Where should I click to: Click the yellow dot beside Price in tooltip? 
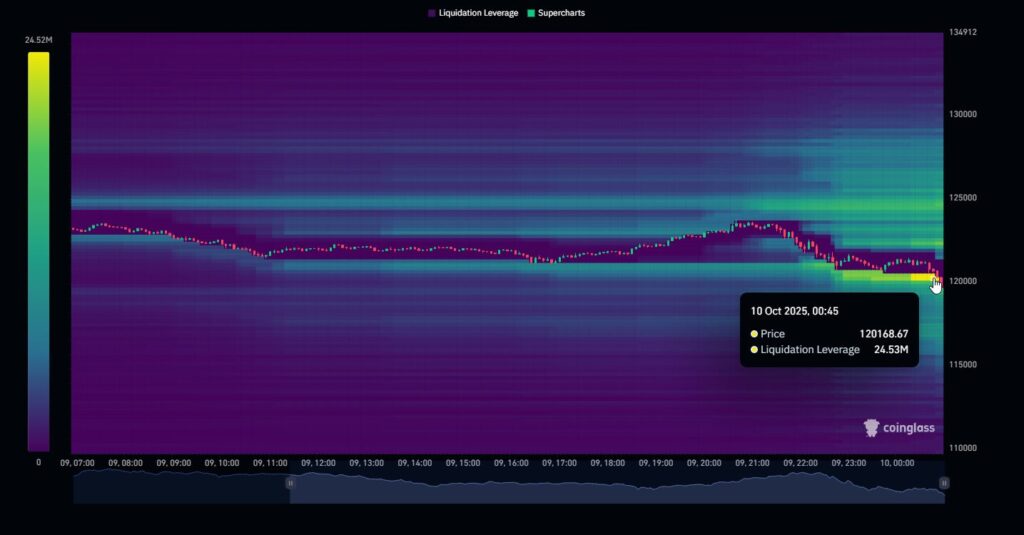pos(754,333)
